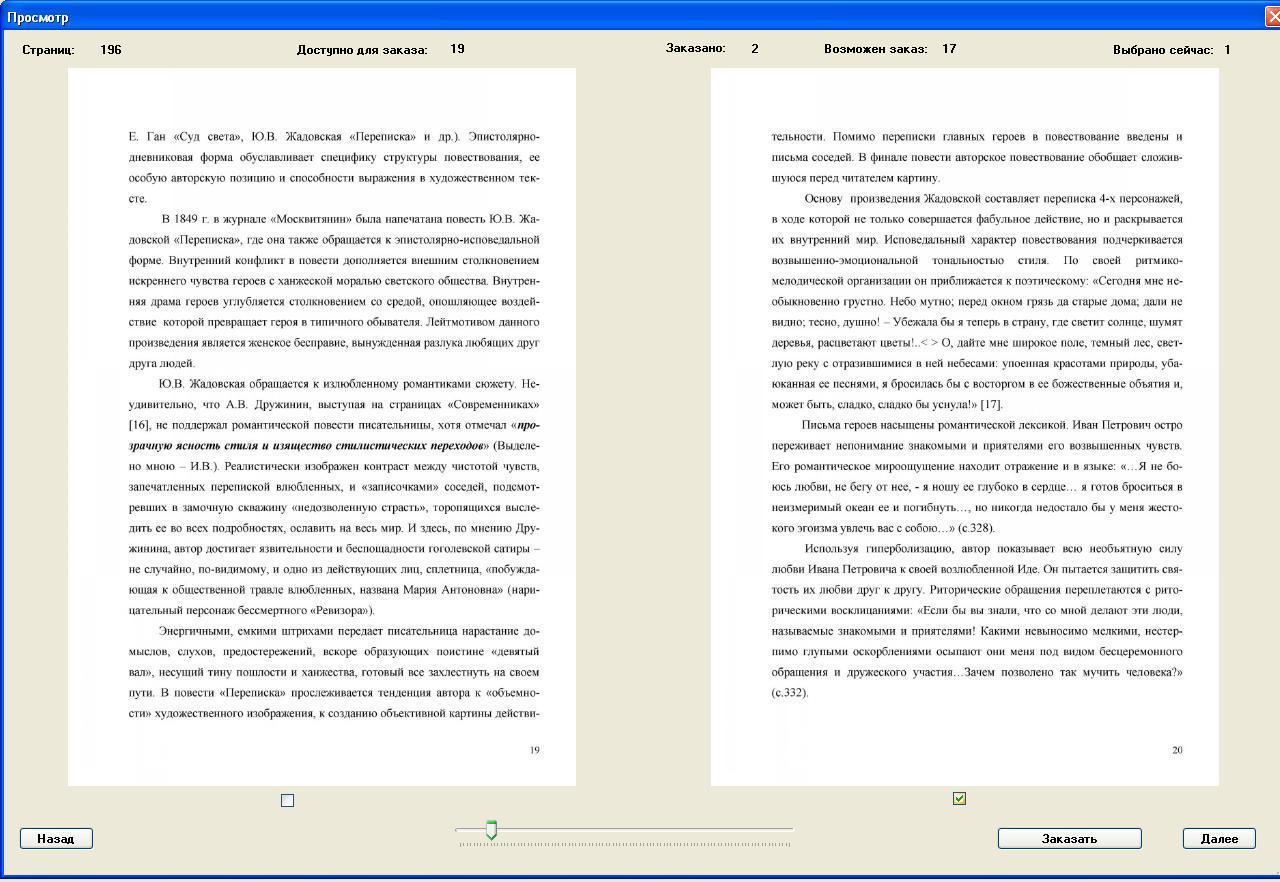
Task: Click page number 20 in right page footer
Action: pyautogui.click(x=1177, y=750)
